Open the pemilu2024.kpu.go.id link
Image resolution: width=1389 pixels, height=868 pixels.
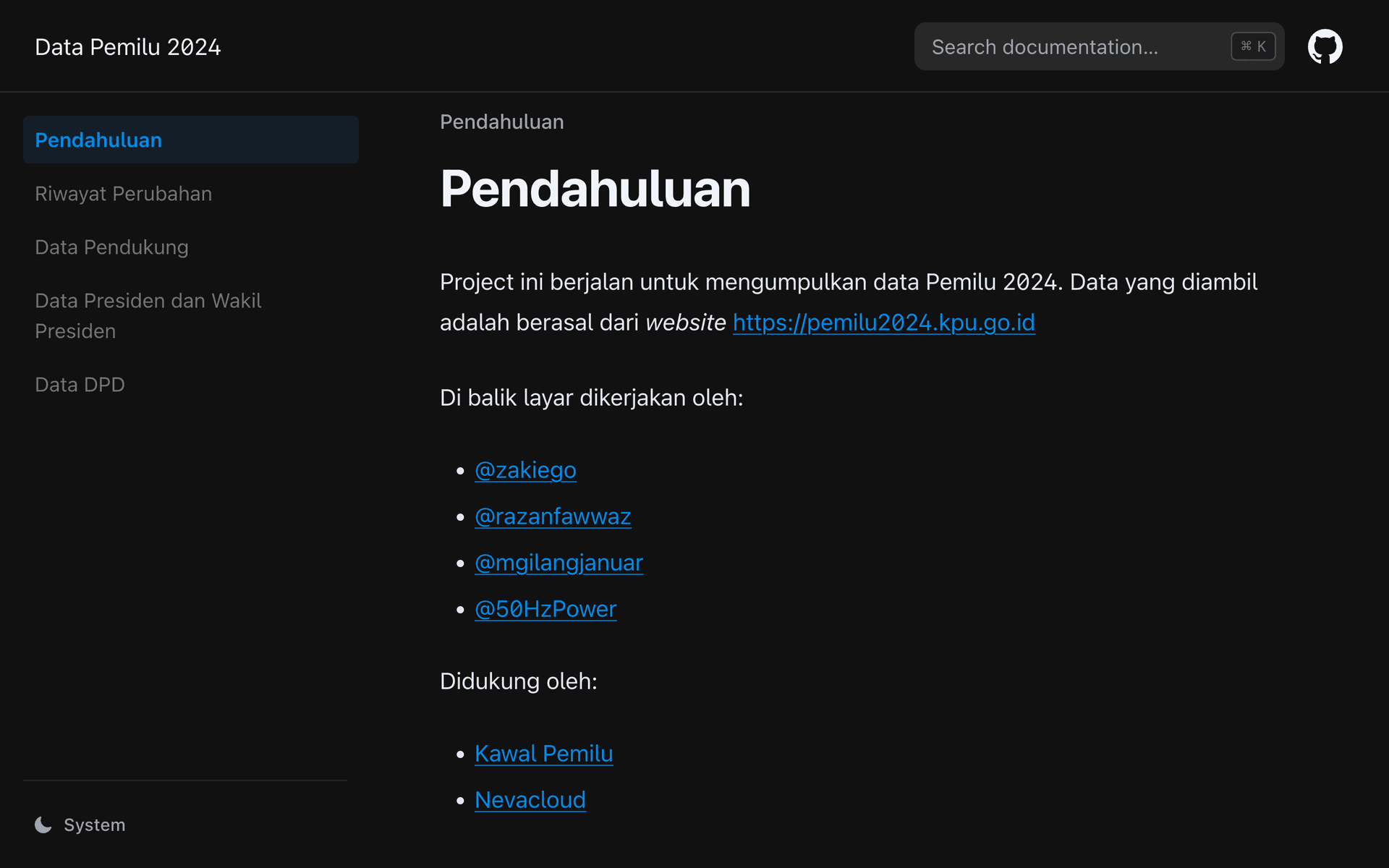tap(883, 323)
